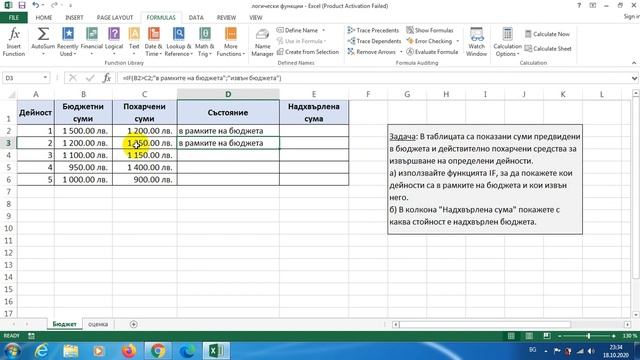This screenshot has width=640, height=360.
Task: Click Calculate Sheet
Action: pyautogui.click(x=548, y=49)
